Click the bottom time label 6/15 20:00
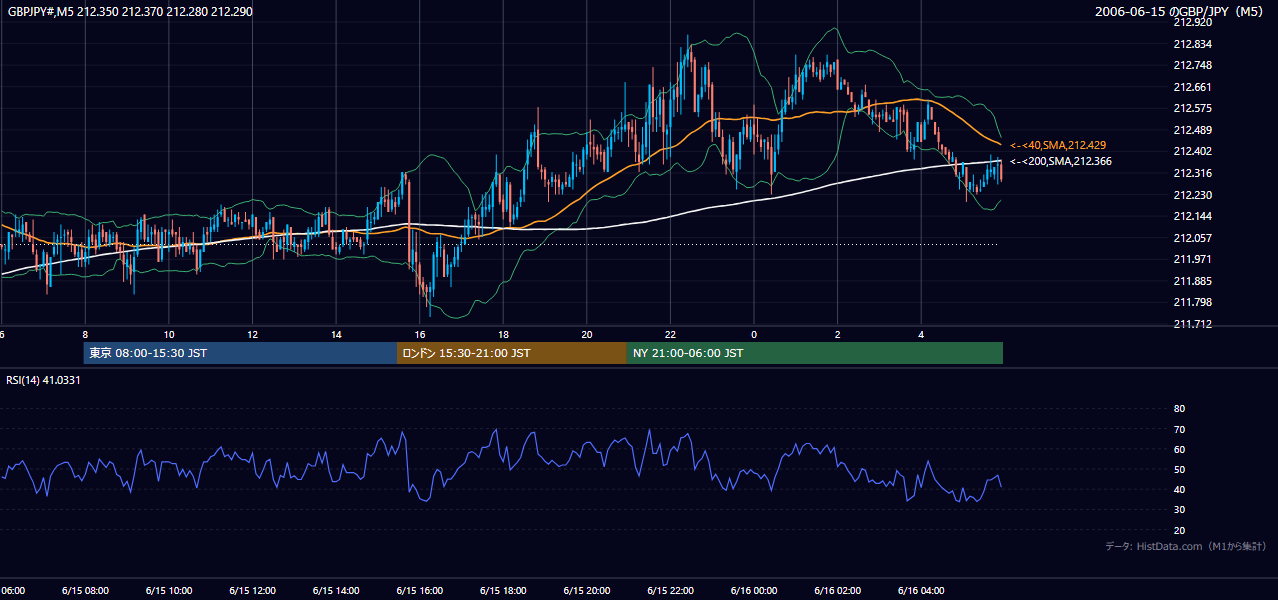This screenshot has width=1278, height=600. [587, 590]
